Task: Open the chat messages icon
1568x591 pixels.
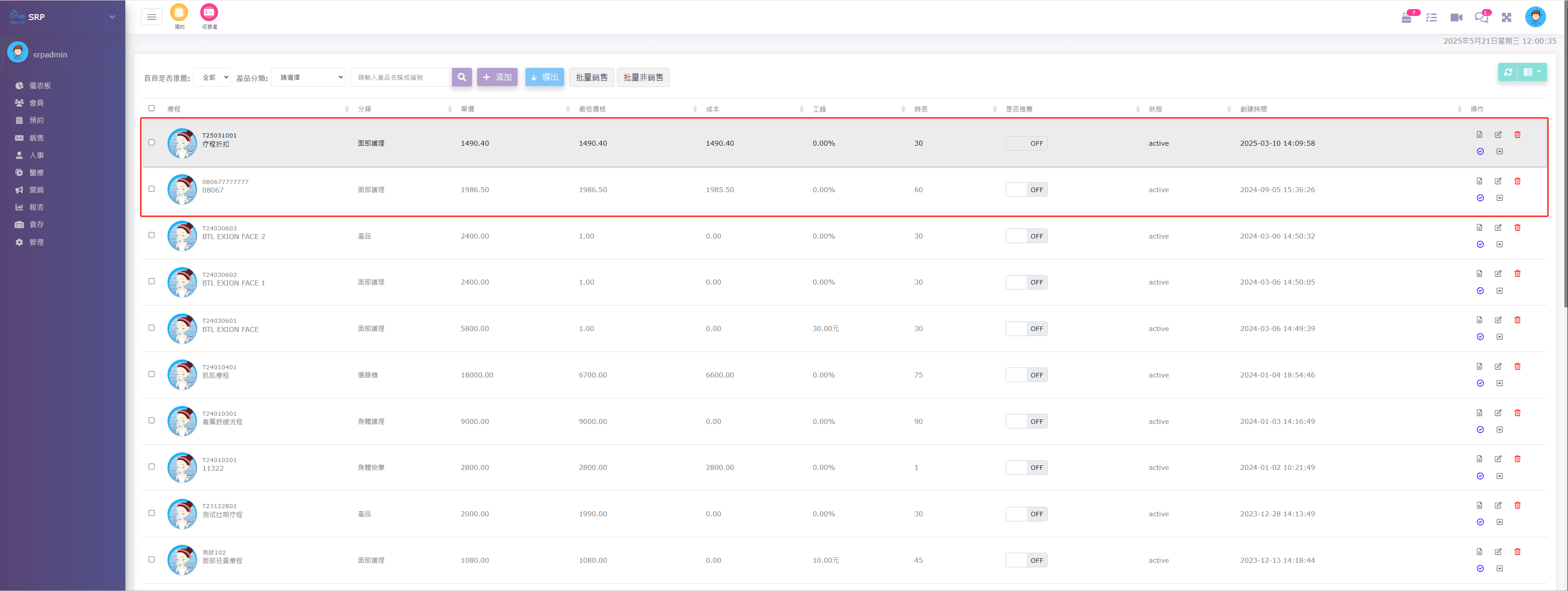Action: coord(1481,17)
